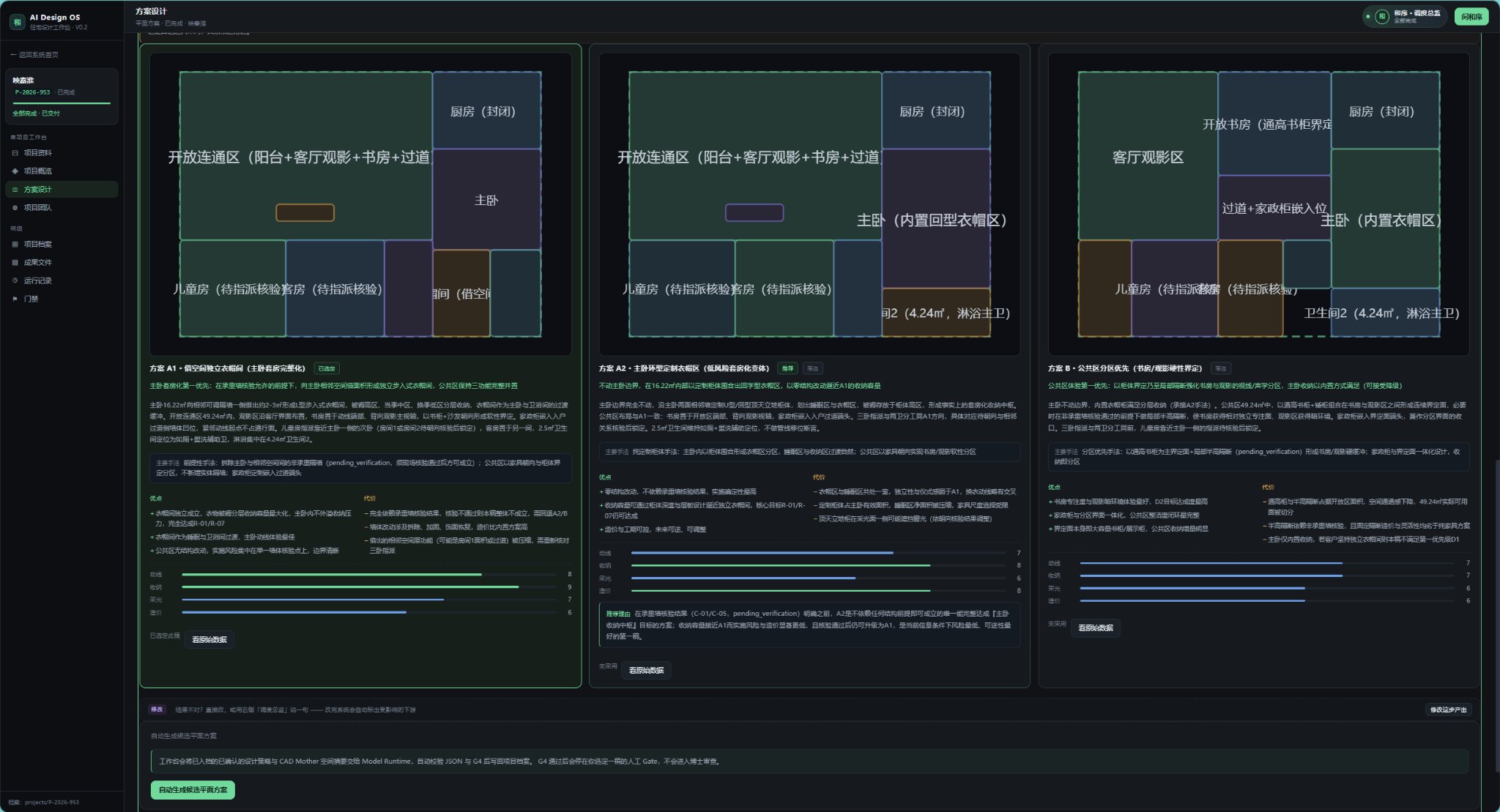This screenshot has width=1500, height=812.
Task: Click the 方案设计 sidebar icon
Action: 15,190
